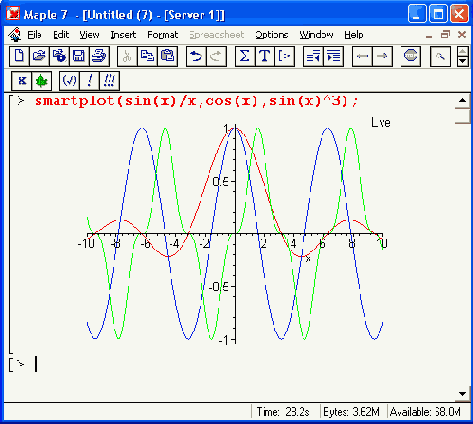
Task: Click the smartplot command input line
Action: coord(196,101)
